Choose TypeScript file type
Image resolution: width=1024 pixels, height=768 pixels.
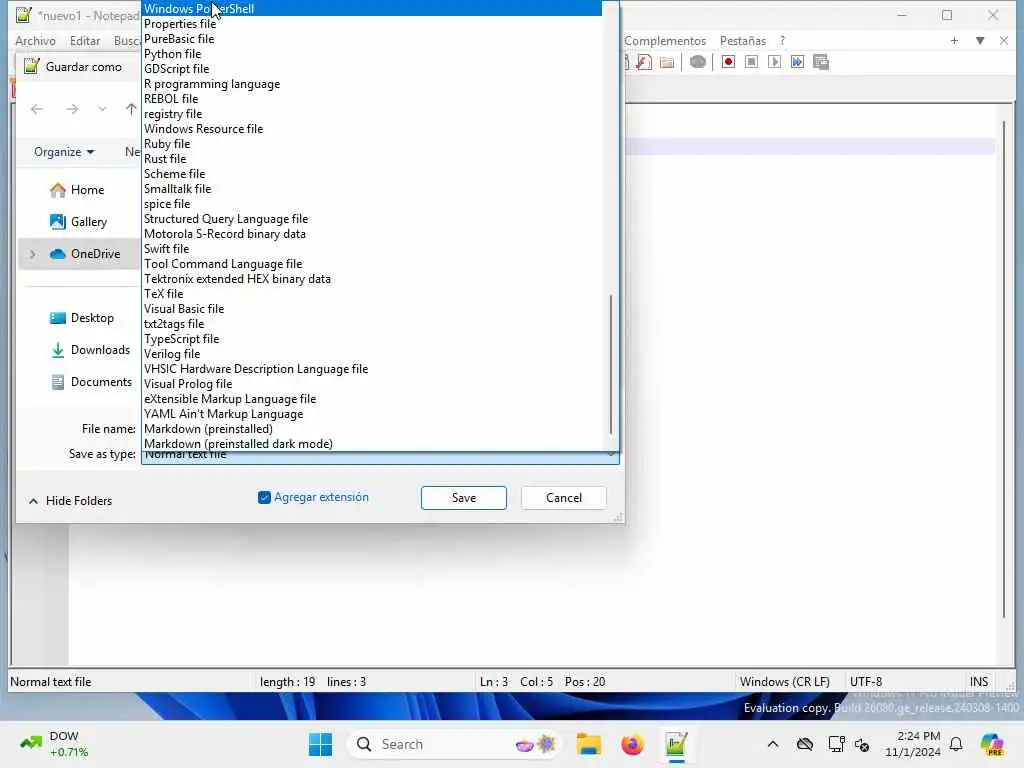(x=372, y=340)
